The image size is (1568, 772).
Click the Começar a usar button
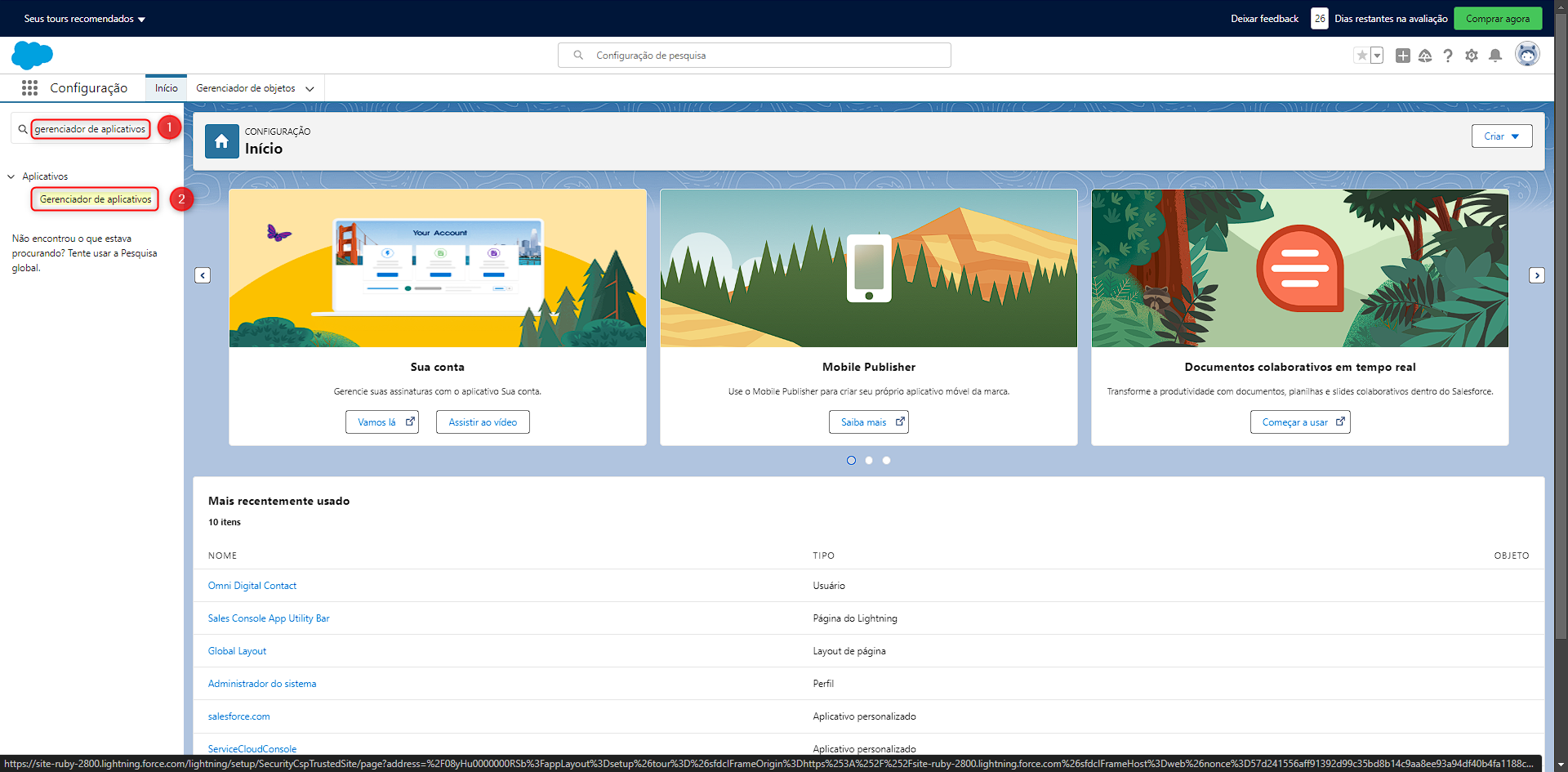[1300, 422]
